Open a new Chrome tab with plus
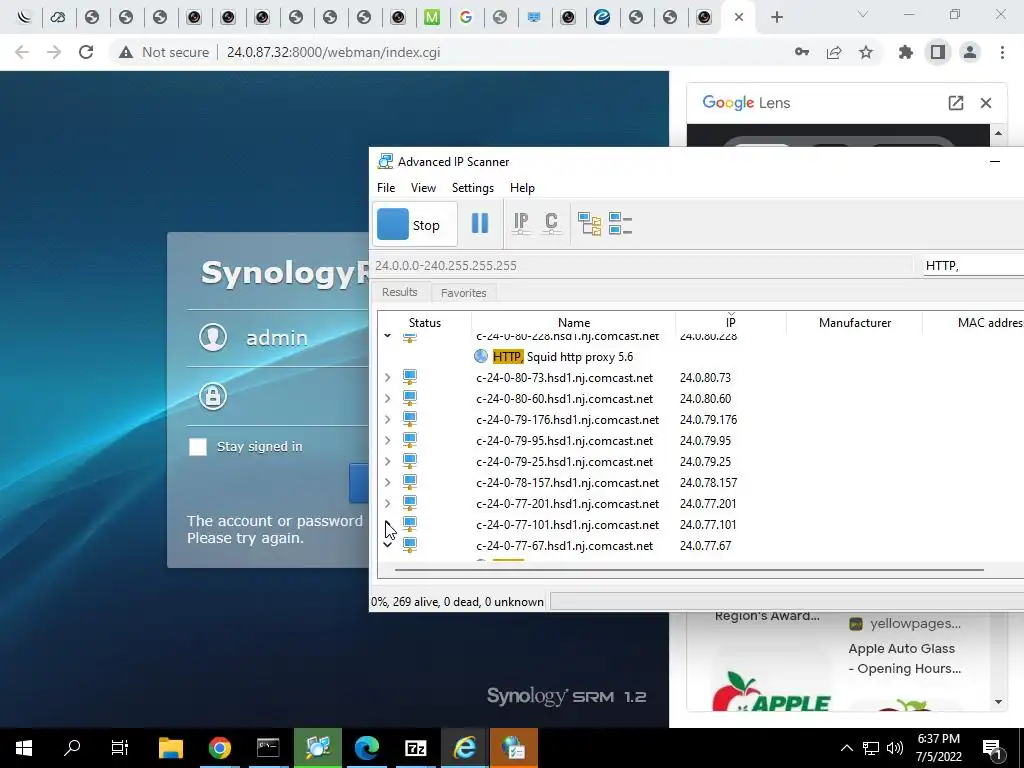 point(776,17)
